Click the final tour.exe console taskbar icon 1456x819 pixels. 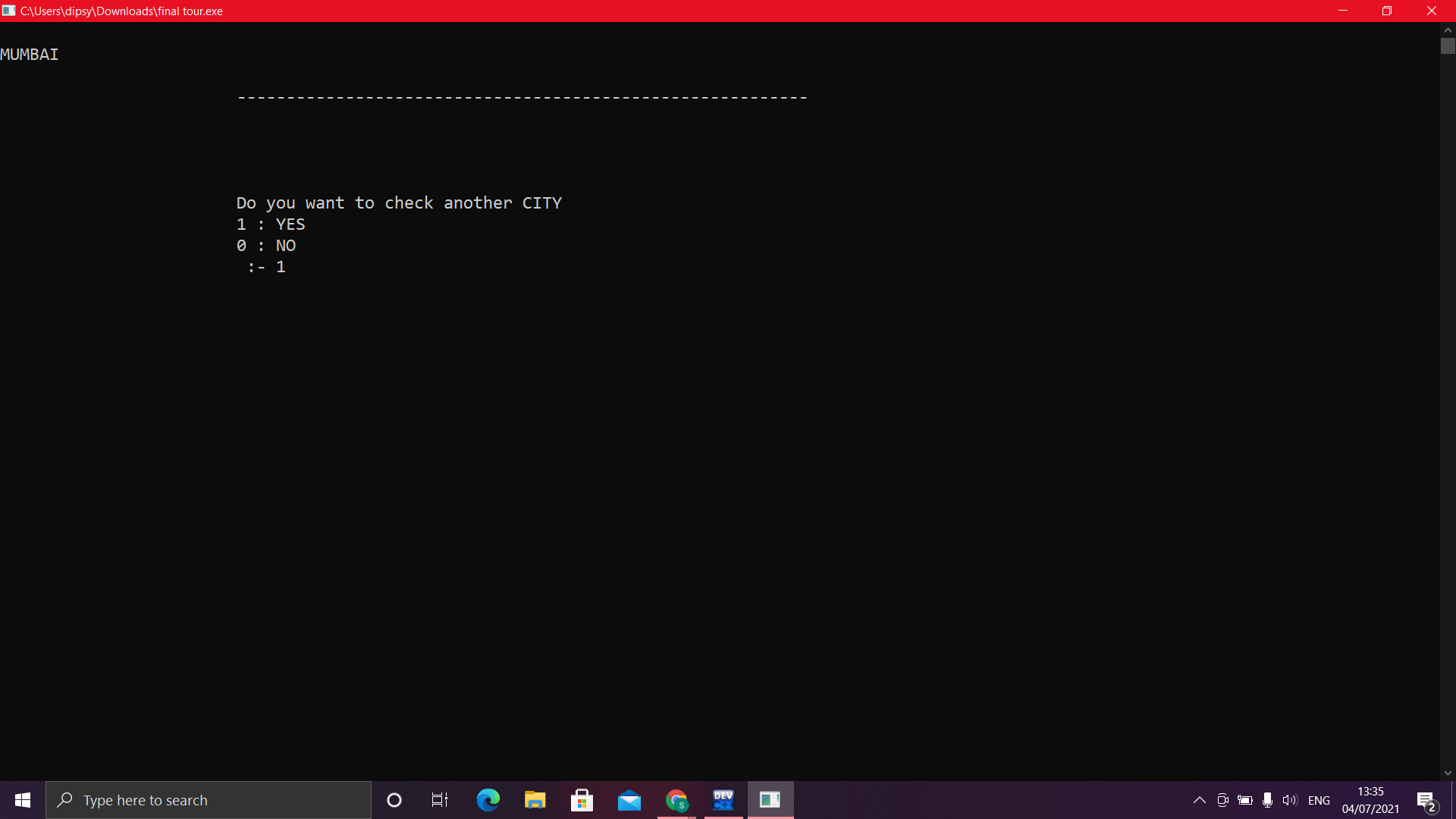coord(770,800)
